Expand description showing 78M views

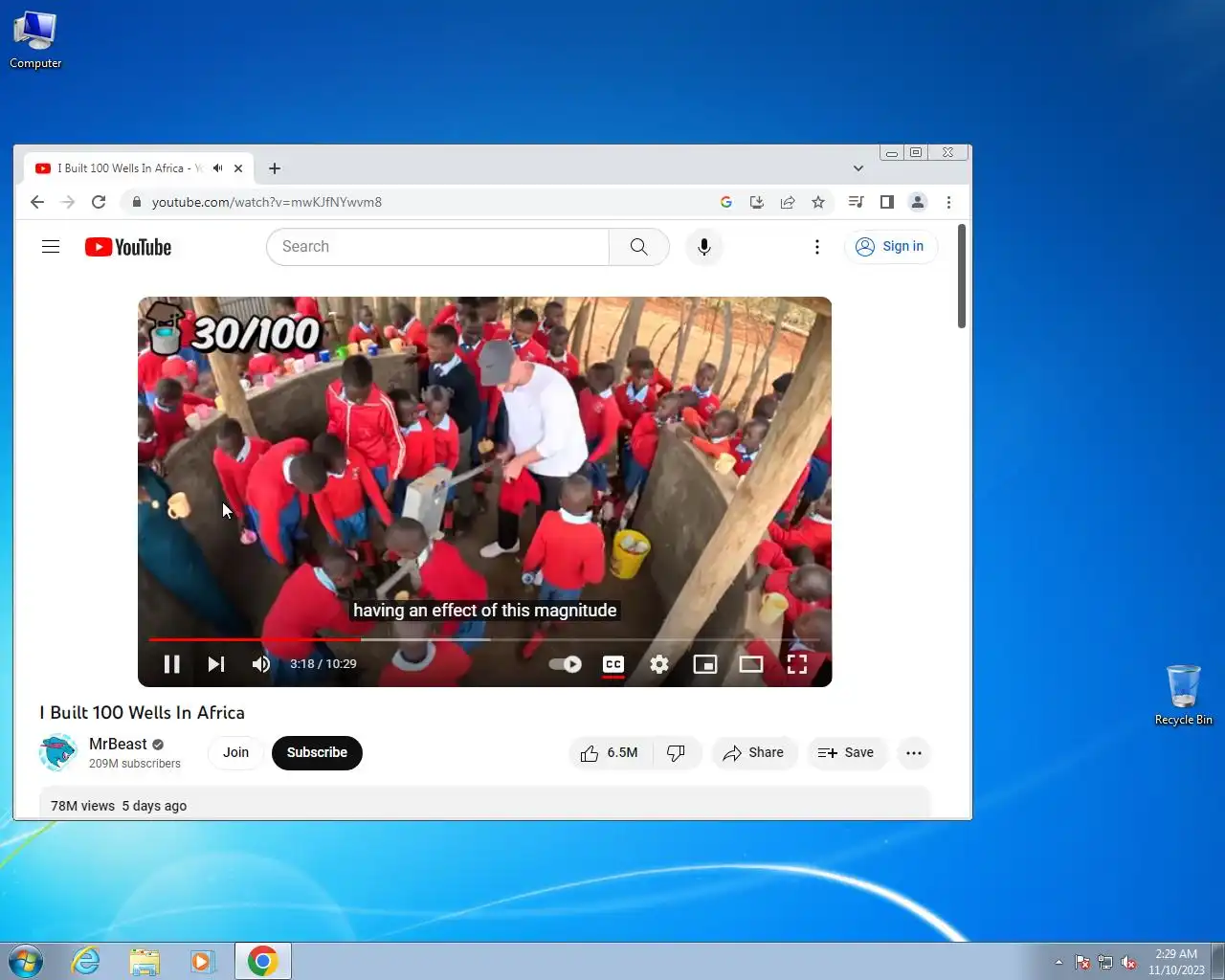coord(484,804)
